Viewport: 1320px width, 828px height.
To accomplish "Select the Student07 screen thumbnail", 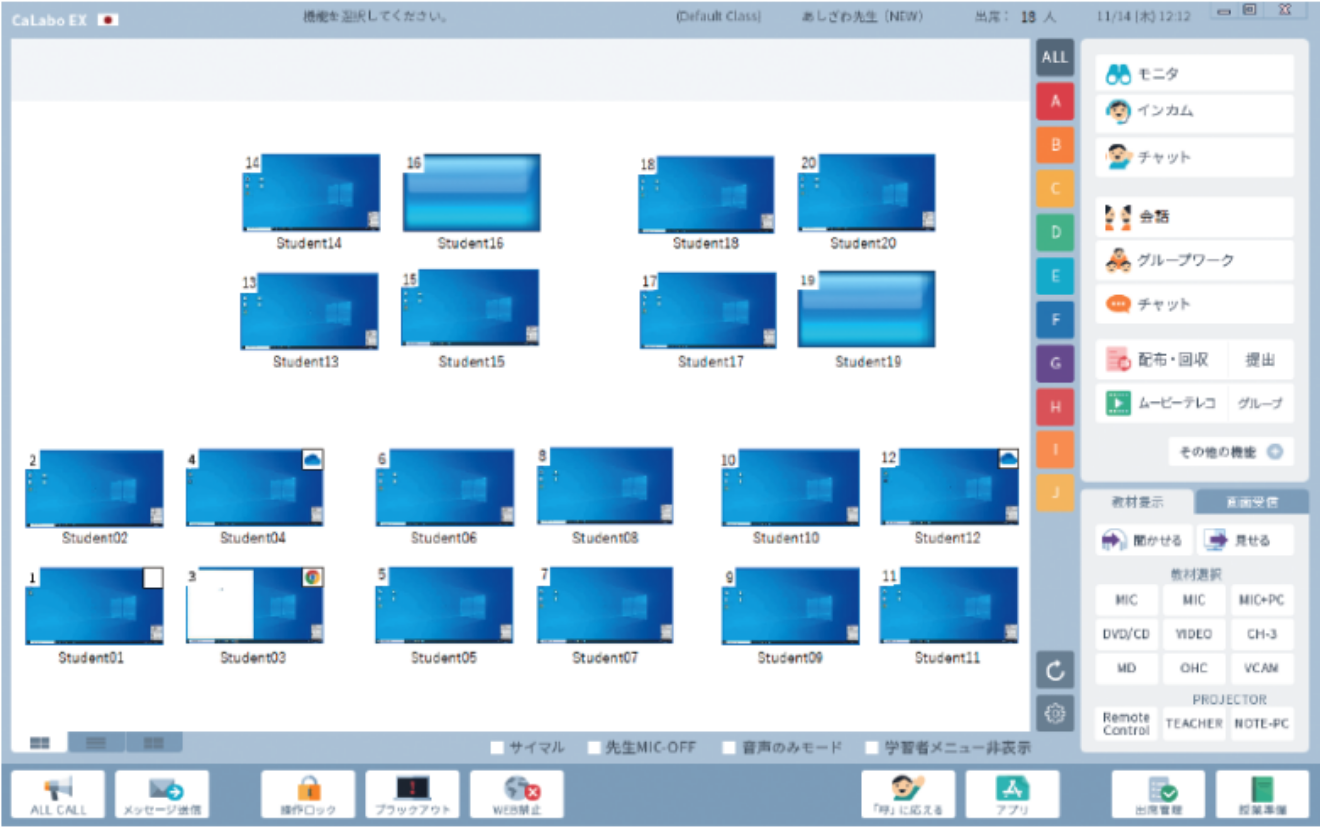I will pyautogui.click(x=605, y=606).
